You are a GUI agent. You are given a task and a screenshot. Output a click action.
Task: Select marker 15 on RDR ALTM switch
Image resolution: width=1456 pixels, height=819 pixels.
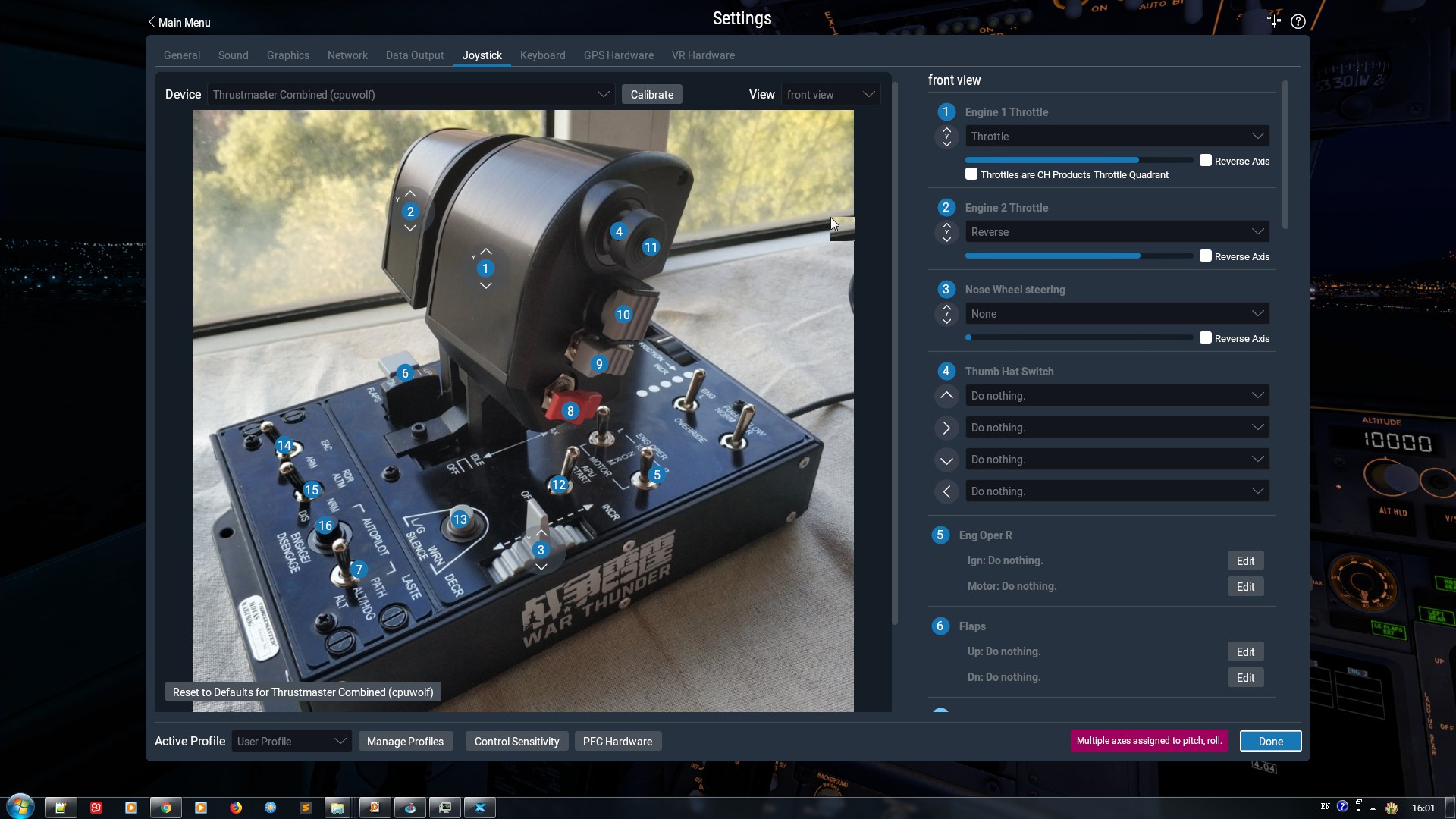point(312,490)
